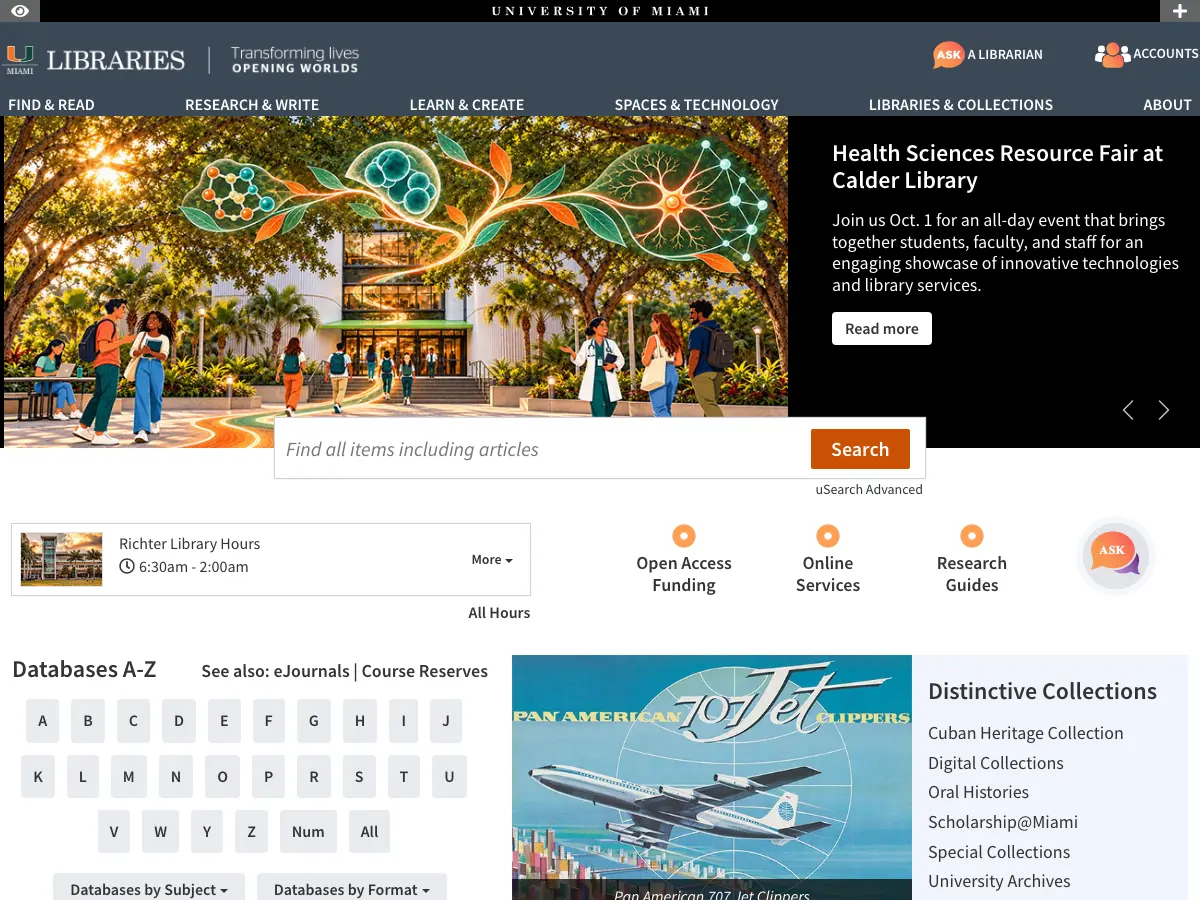Click the University of Miami top bar title

pyautogui.click(x=600, y=11)
